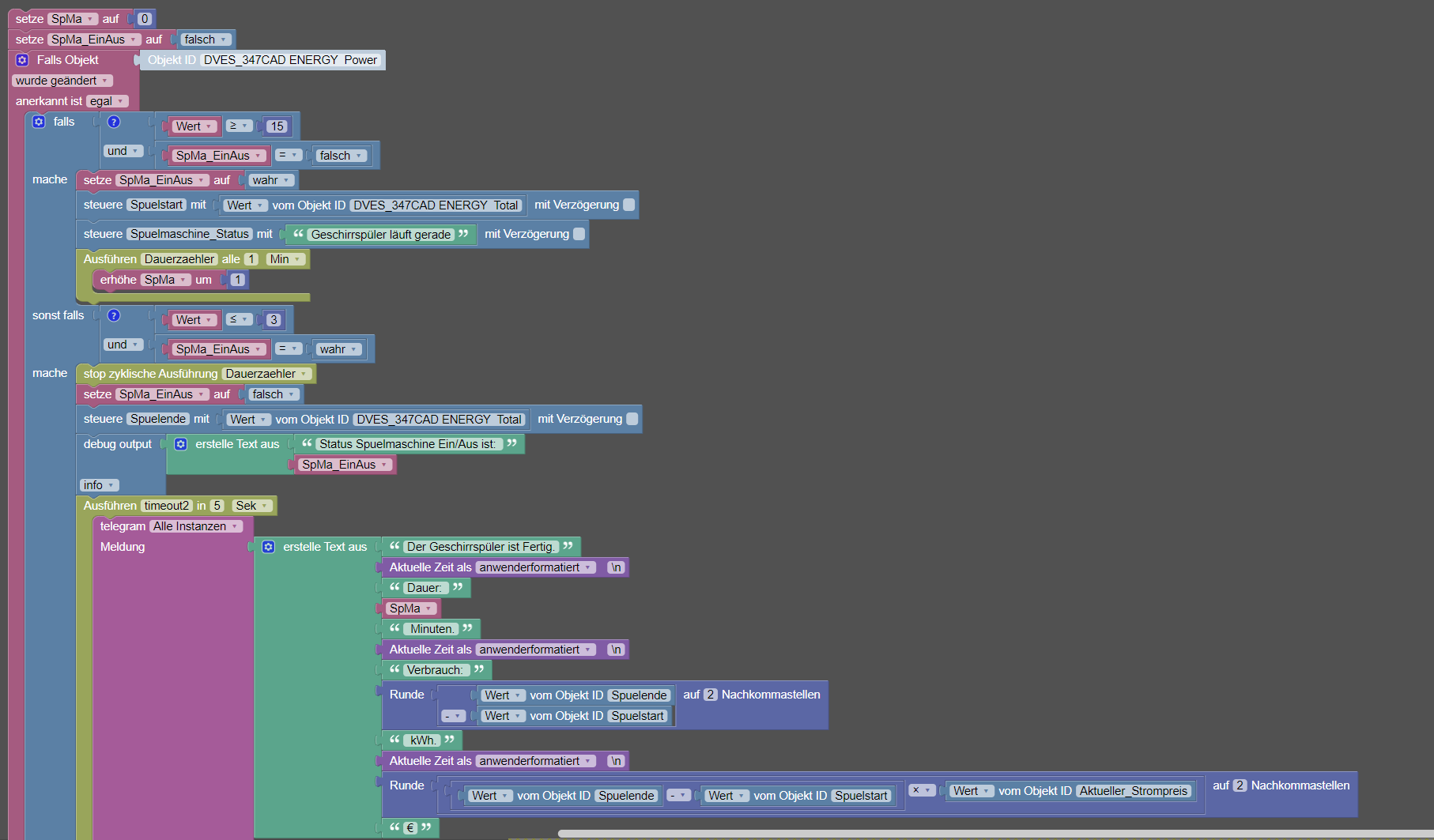Viewport: 1434px width, 840px height.
Task: Open ≤ comparison operator dropdown
Action: pos(238,319)
